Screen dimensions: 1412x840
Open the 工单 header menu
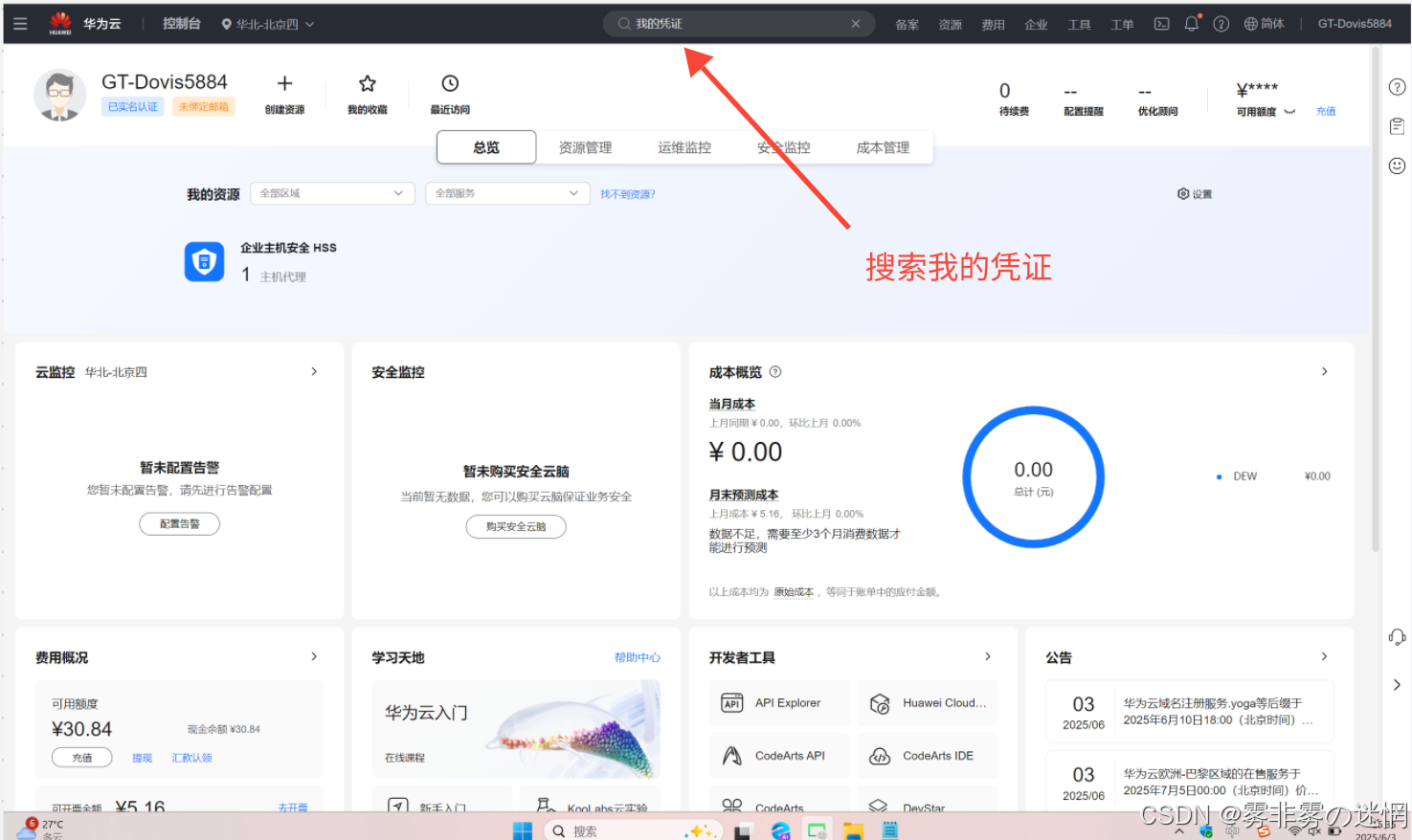pos(1123,25)
